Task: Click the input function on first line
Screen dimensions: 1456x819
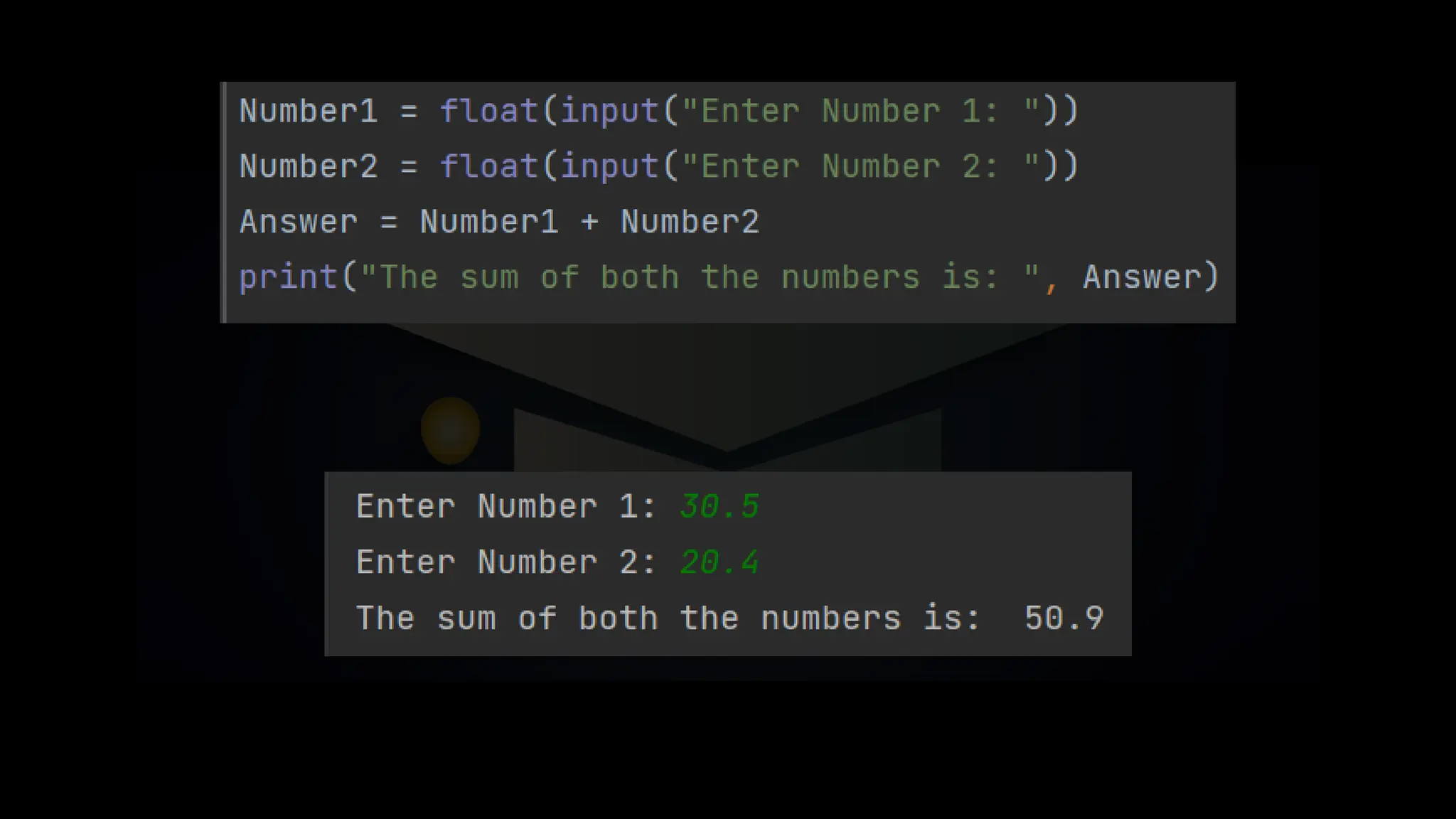Action: pos(610,112)
